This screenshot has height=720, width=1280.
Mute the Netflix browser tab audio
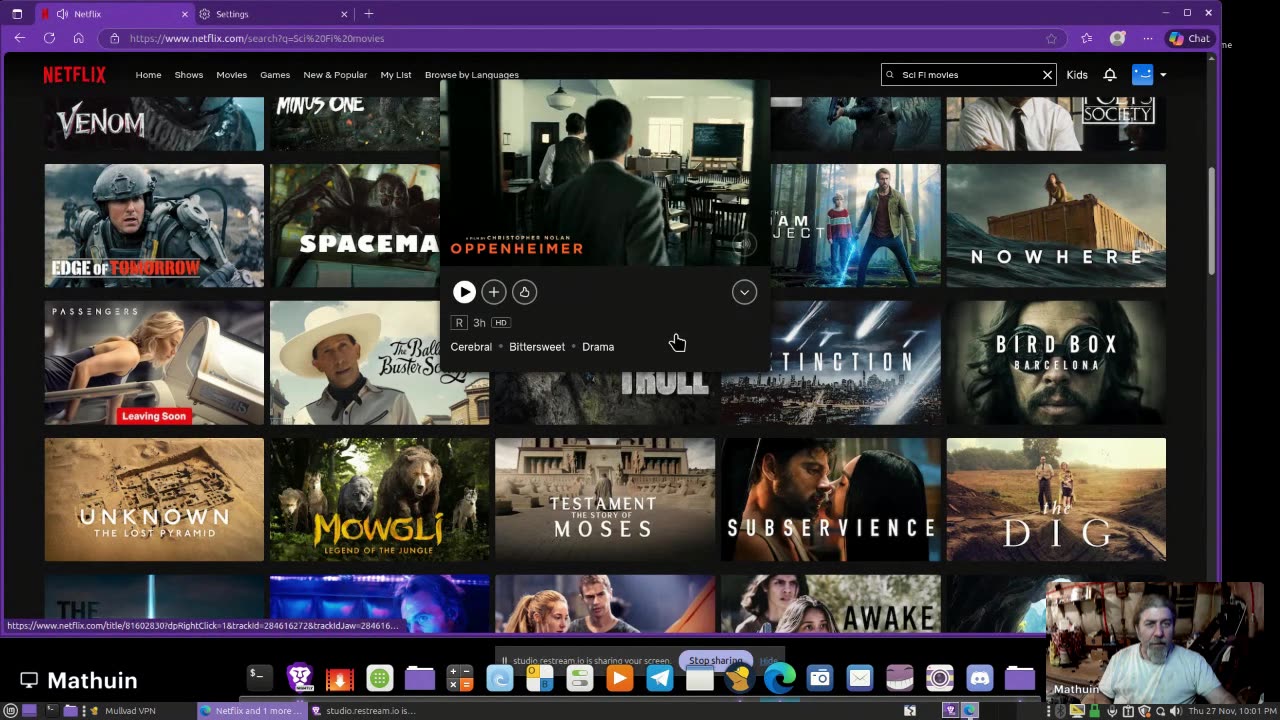[x=63, y=14]
